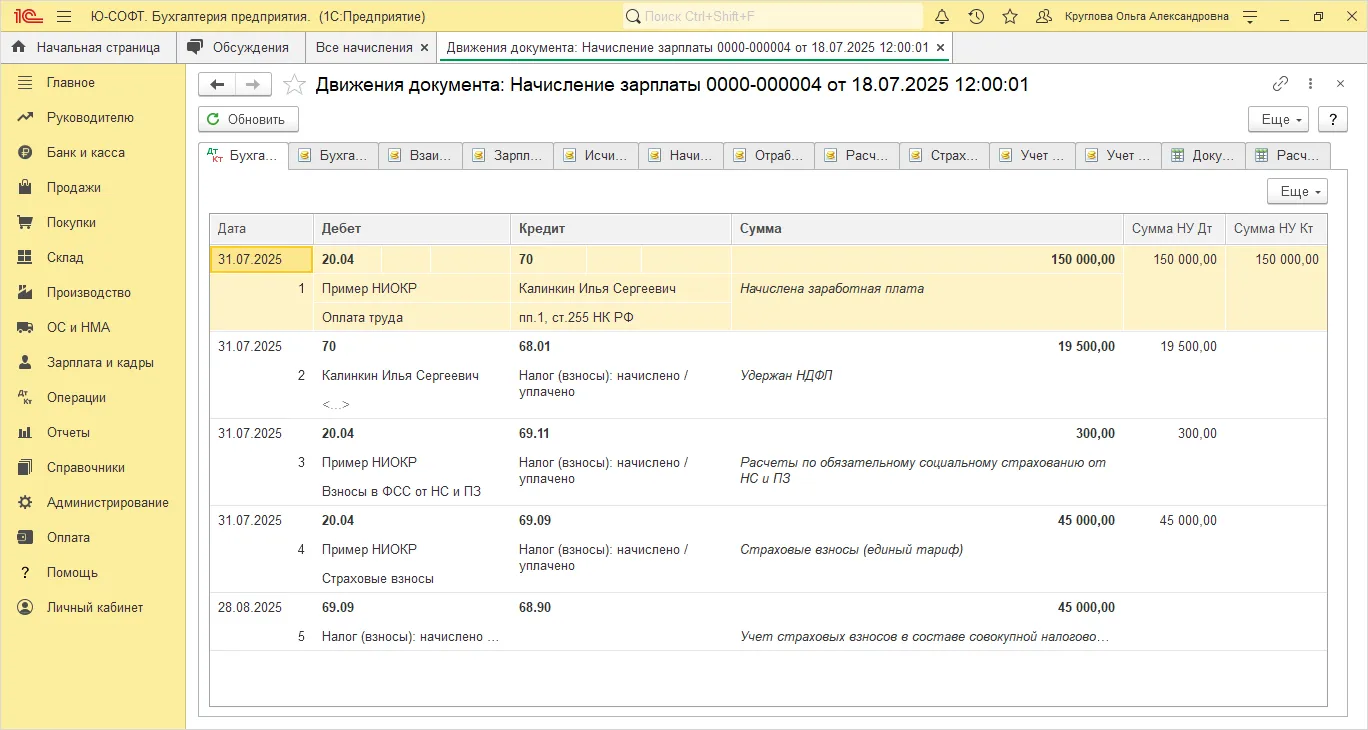Get link to this form icon
This screenshot has height=730, width=1368.
point(1280,85)
